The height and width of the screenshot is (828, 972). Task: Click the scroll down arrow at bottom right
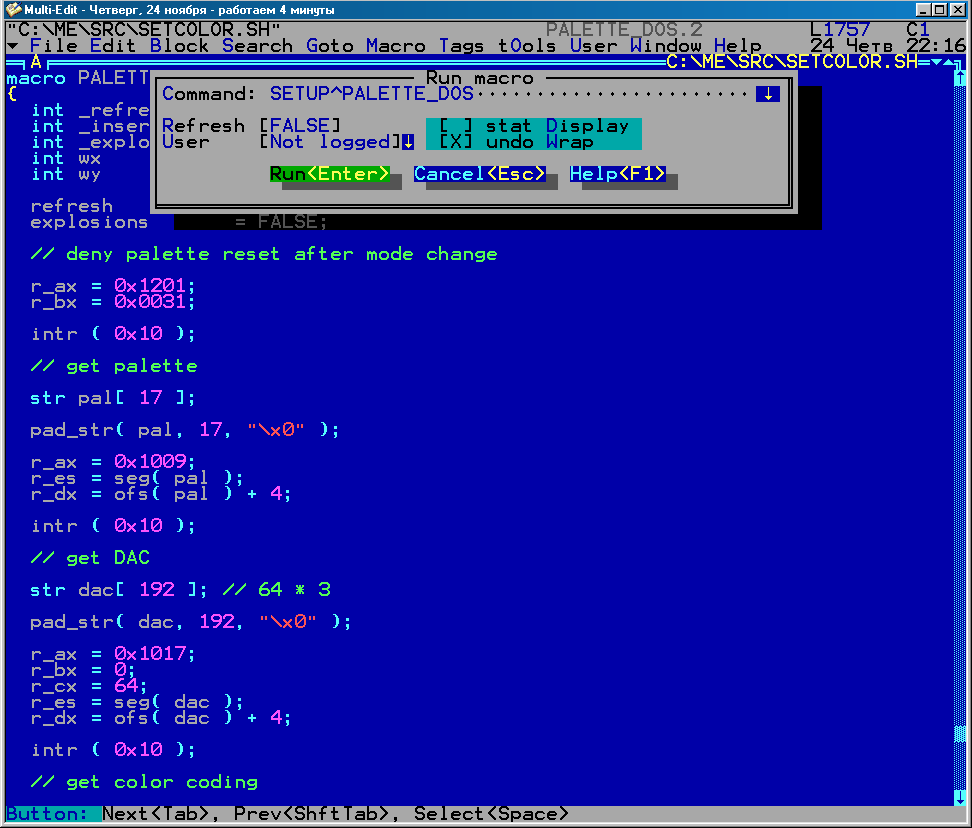pos(959,797)
